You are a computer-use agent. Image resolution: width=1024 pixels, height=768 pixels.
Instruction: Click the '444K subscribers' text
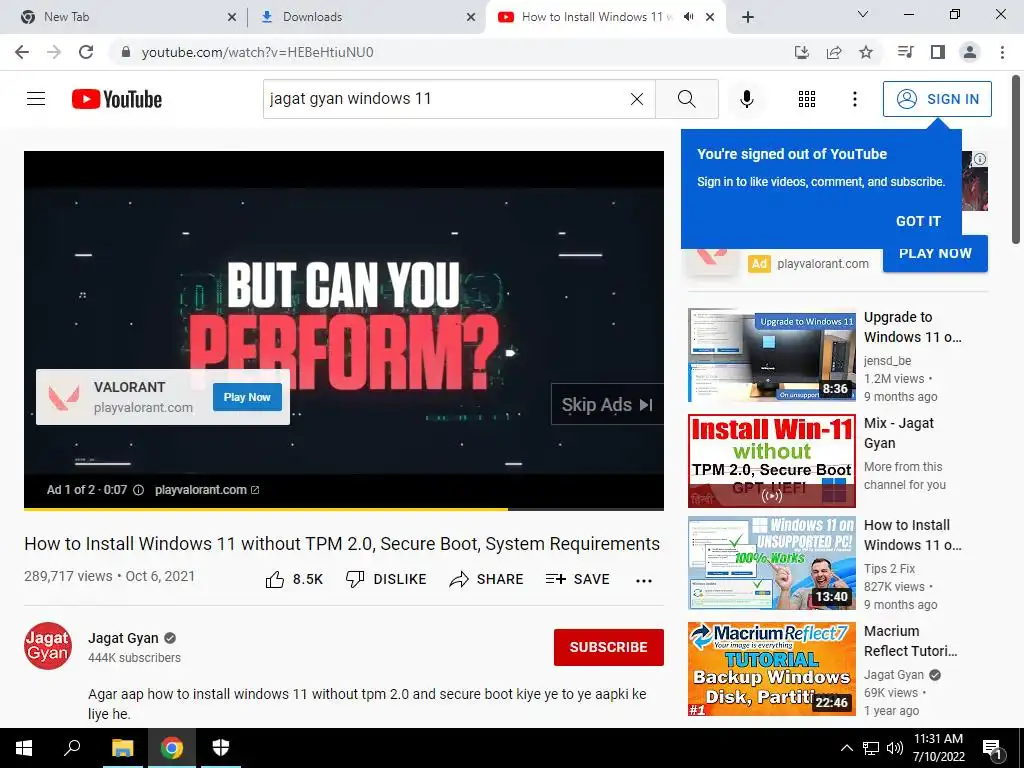[x=135, y=658]
